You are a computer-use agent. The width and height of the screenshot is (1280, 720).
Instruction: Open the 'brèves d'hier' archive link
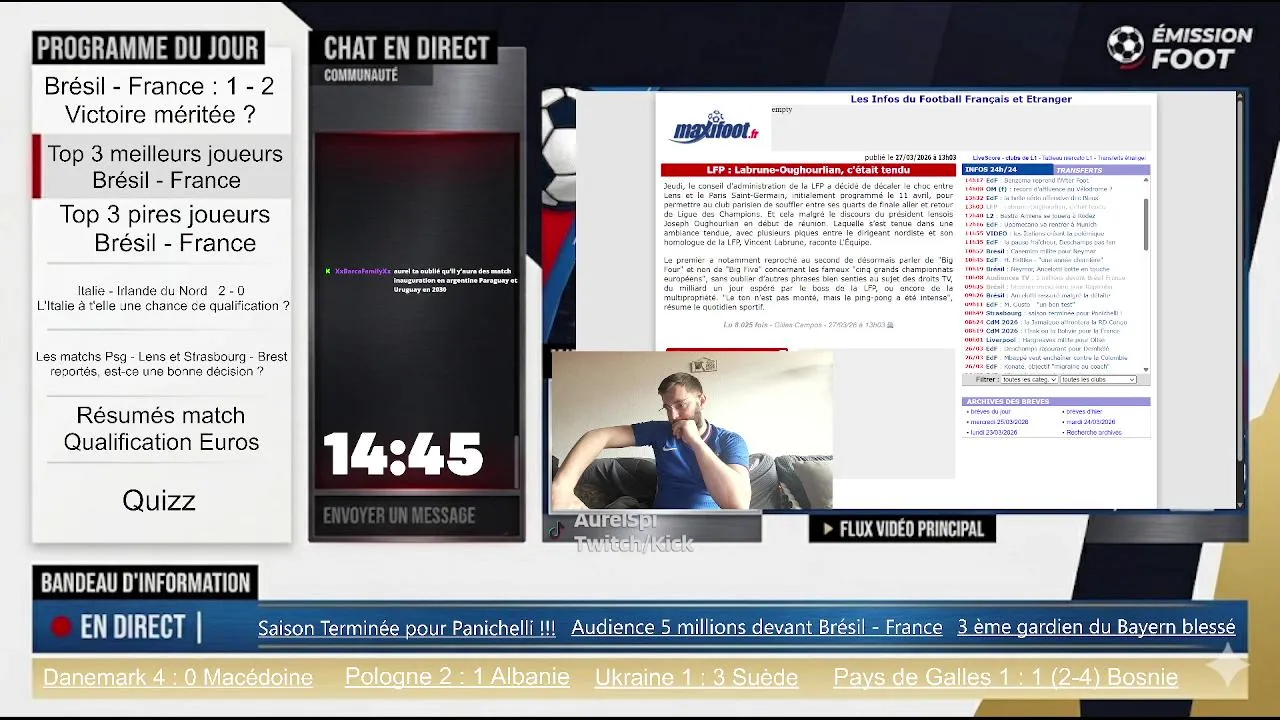click(x=1085, y=411)
